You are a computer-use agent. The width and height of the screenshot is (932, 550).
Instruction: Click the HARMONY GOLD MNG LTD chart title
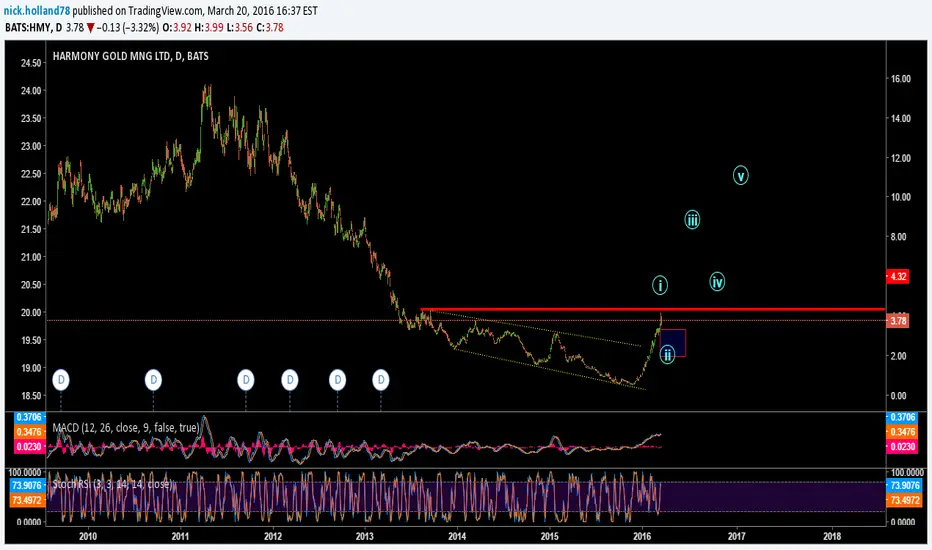tap(130, 56)
